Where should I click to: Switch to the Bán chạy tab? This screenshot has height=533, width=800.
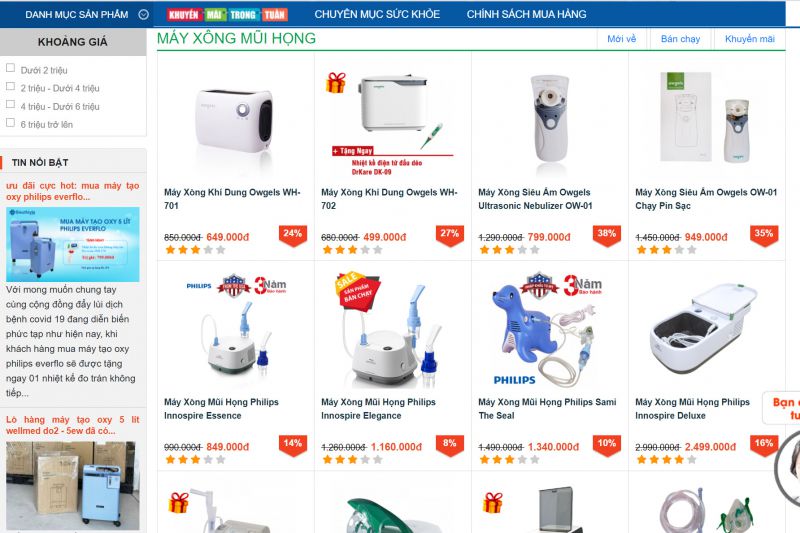coord(681,39)
